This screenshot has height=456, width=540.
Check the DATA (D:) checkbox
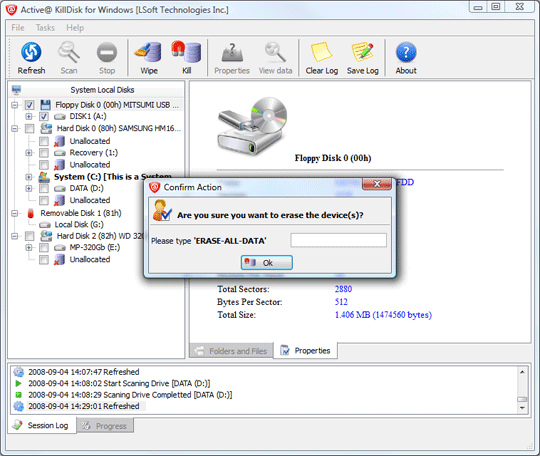coord(44,188)
